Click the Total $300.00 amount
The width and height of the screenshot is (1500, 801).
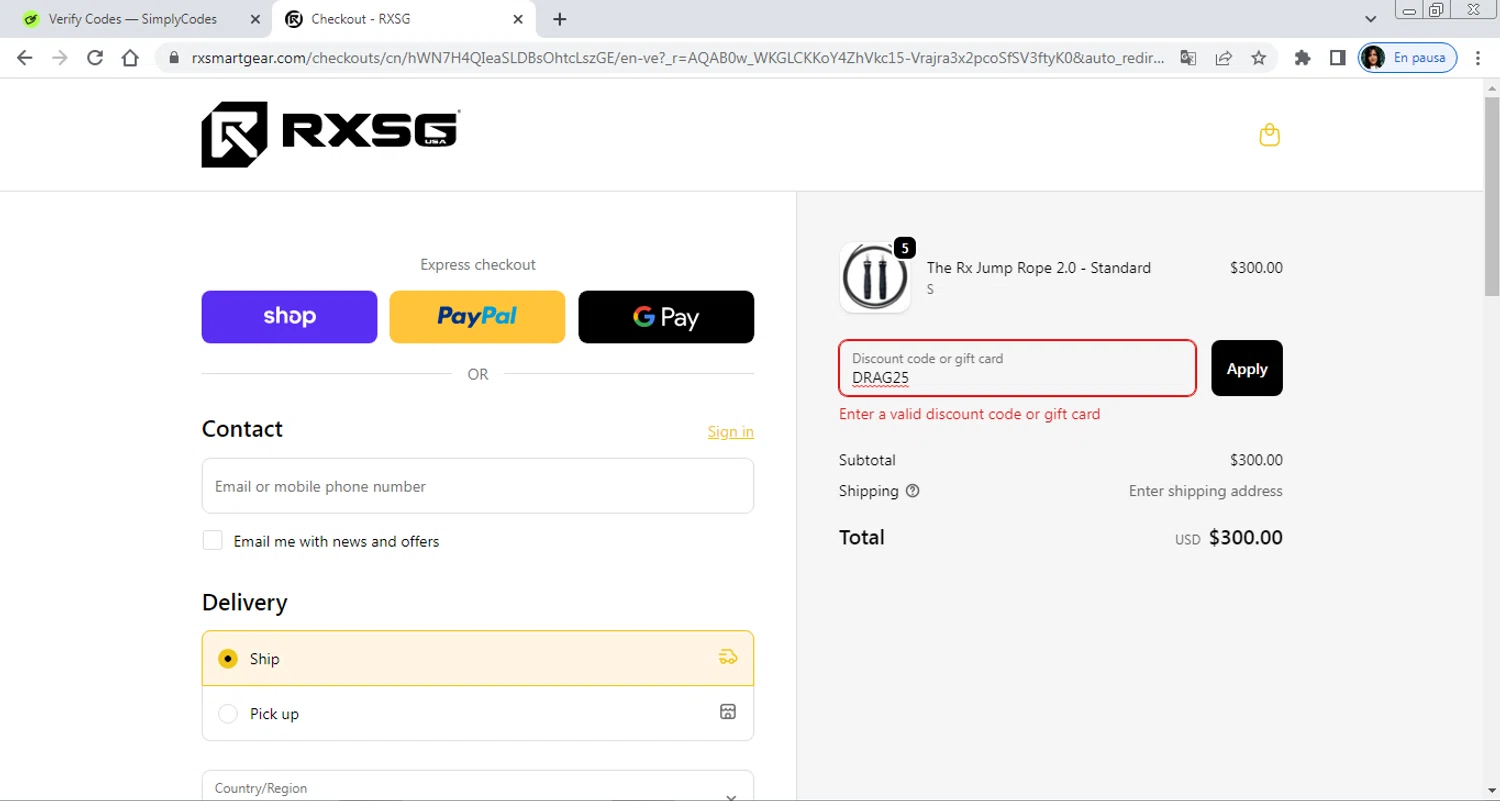(x=1245, y=537)
